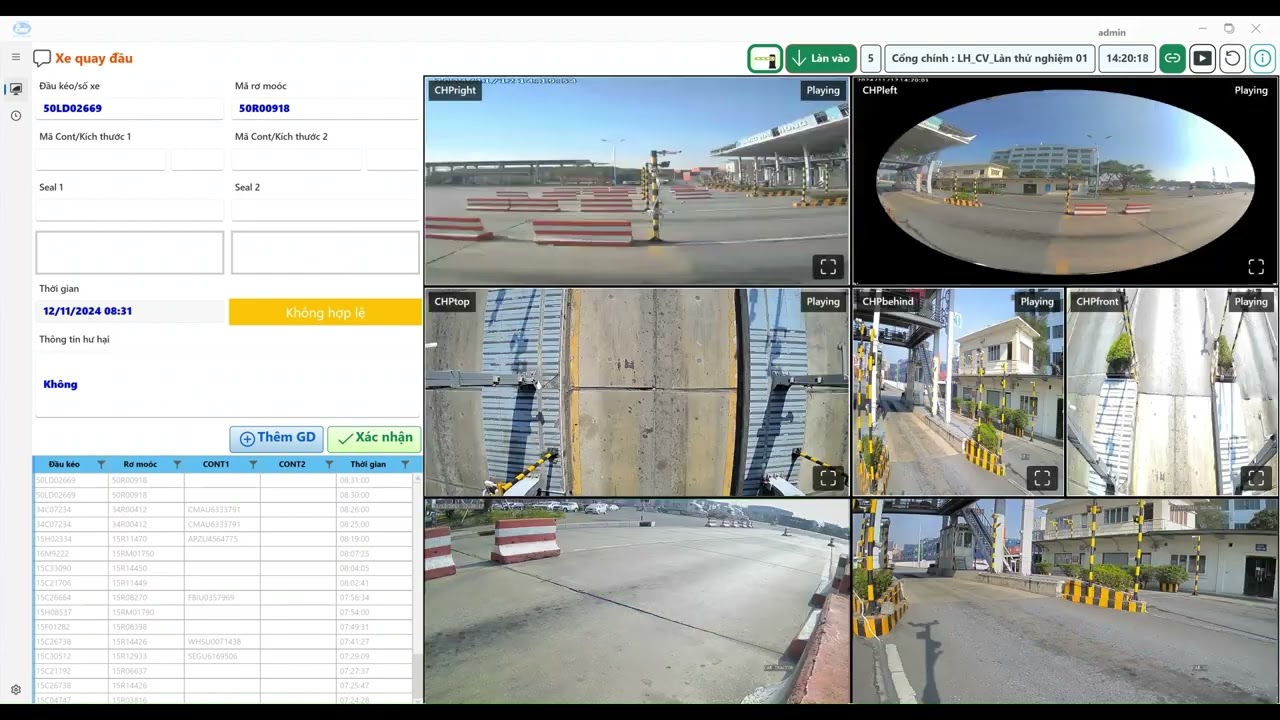The width and height of the screenshot is (1280, 720).
Task: Filter the Rơ moóc column
Action: [177, 465]
